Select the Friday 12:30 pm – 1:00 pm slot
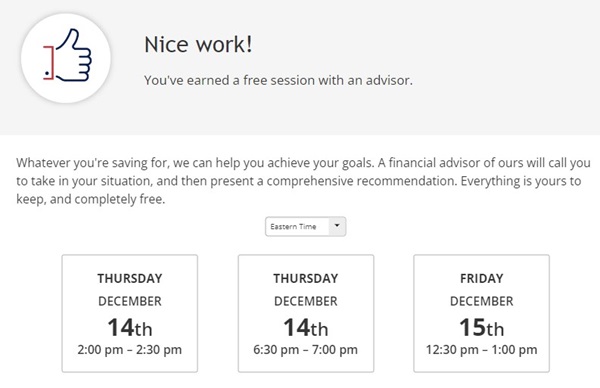Viewport: 600px width, 388px height. [481, 313]
